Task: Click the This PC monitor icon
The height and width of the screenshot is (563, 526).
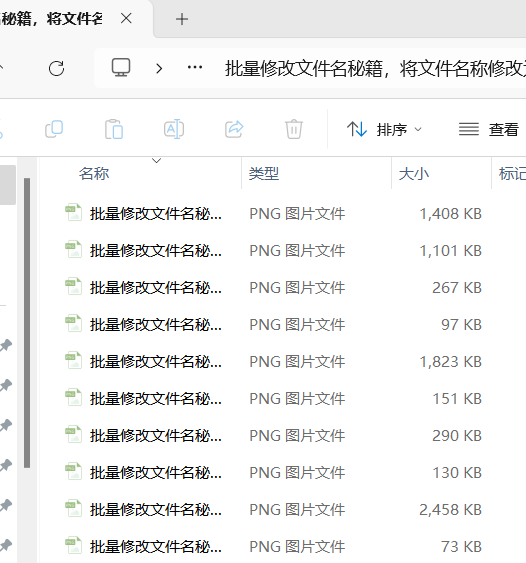Action: click(x=121, y=67)
